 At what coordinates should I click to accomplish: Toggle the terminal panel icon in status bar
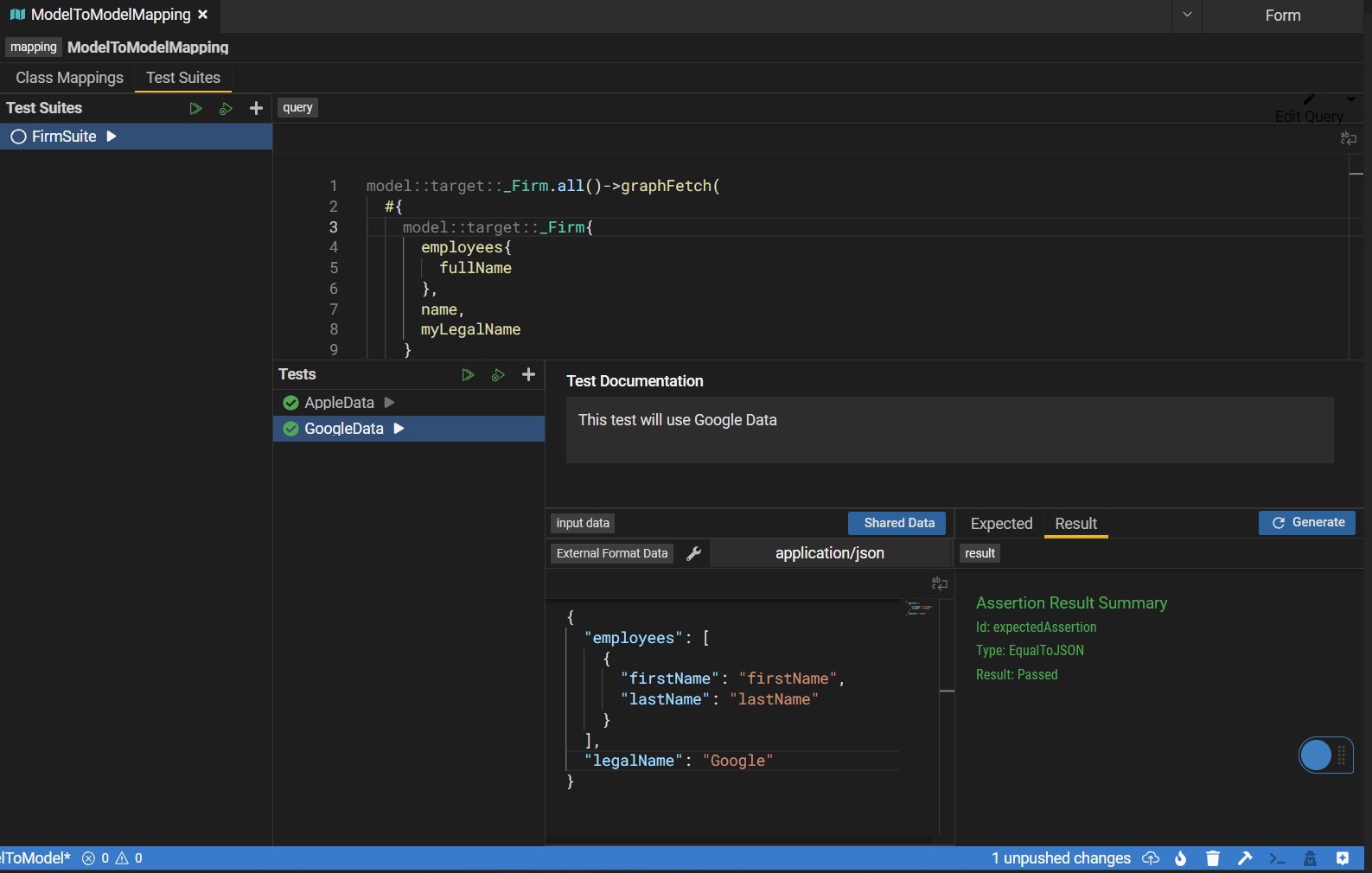pyautogui.click(x=1277, y=858)
